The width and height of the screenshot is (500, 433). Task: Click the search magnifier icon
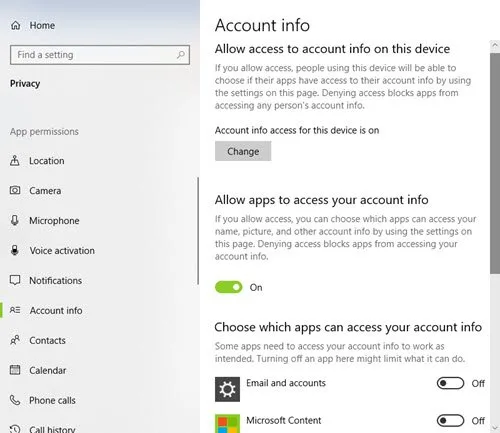click(x=181, y=55)
